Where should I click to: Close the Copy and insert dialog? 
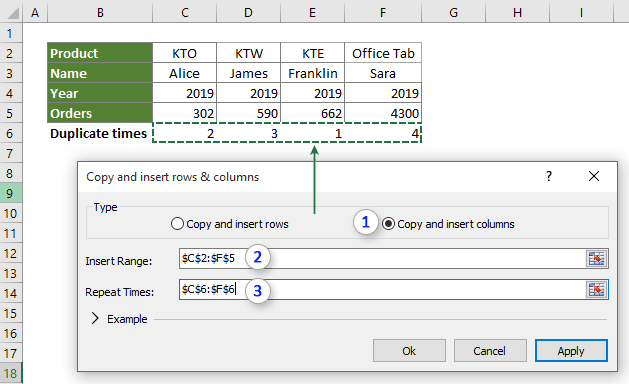[594, 176]
